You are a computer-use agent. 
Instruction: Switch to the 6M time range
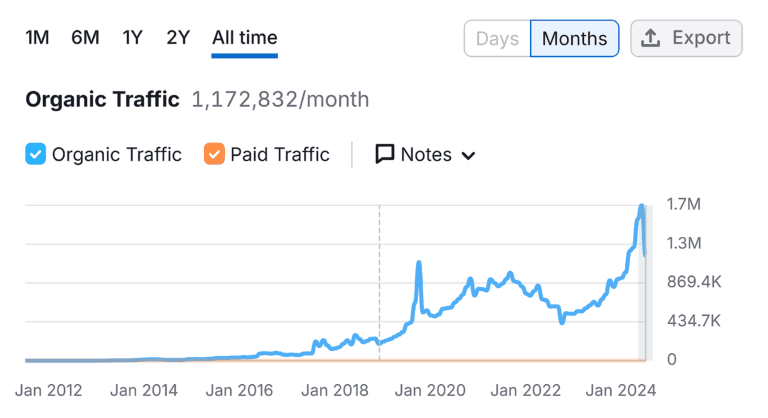click(85, 38)
